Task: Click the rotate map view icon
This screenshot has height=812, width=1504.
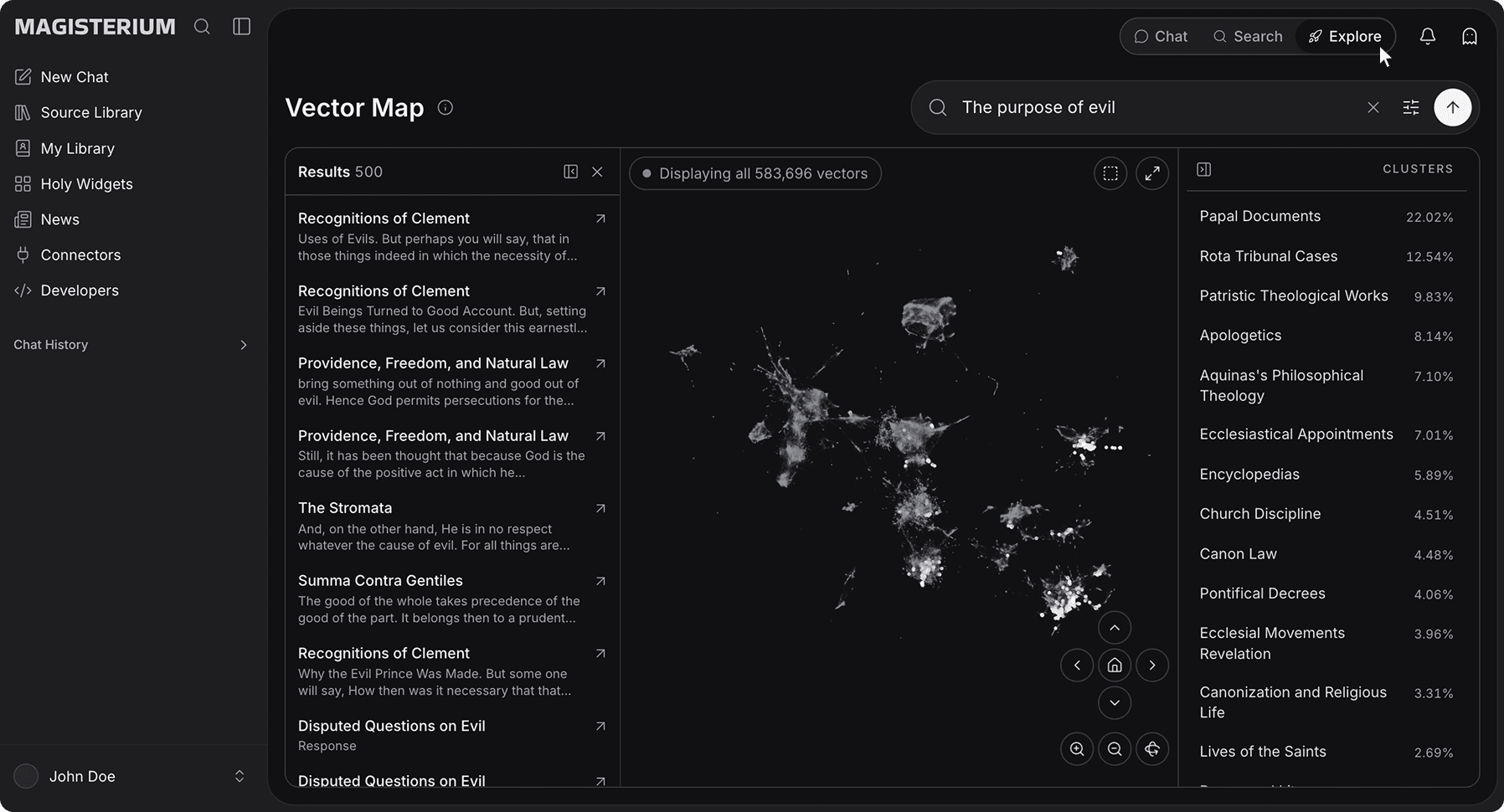Action: click(x=1152, y=749)
